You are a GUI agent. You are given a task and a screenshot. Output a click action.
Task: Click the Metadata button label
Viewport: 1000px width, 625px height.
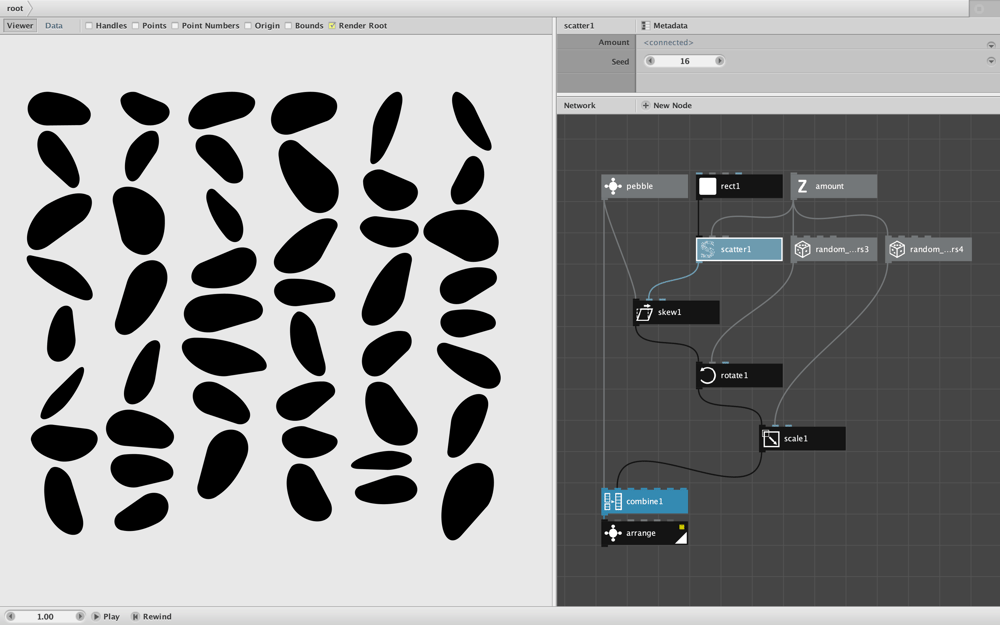point(670,26)
